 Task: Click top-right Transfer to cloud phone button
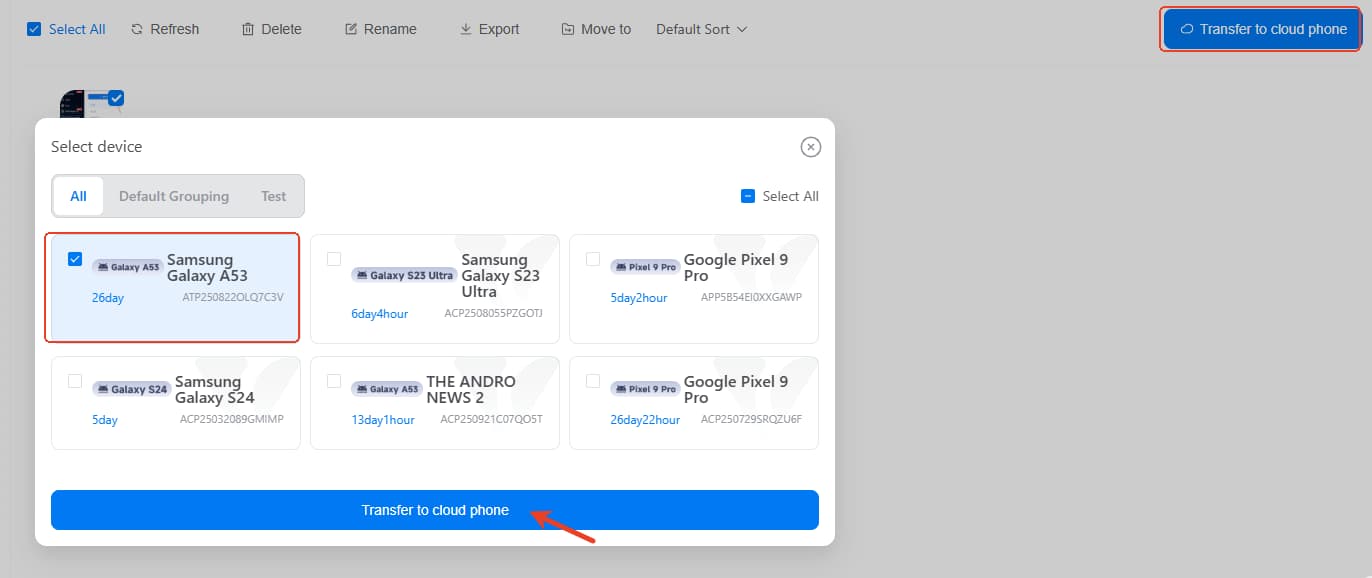[x=1262, y=29]
